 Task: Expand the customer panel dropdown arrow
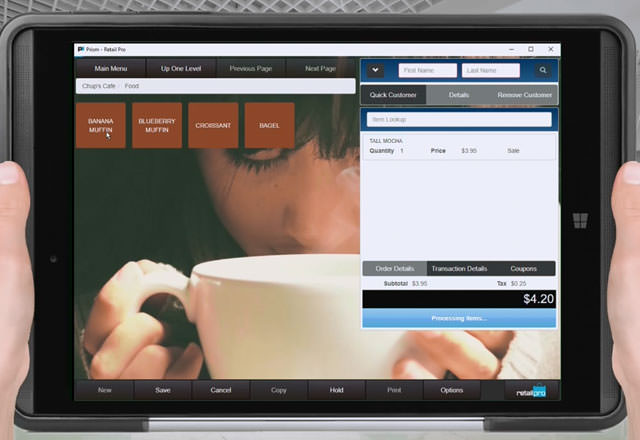[375, 70]
